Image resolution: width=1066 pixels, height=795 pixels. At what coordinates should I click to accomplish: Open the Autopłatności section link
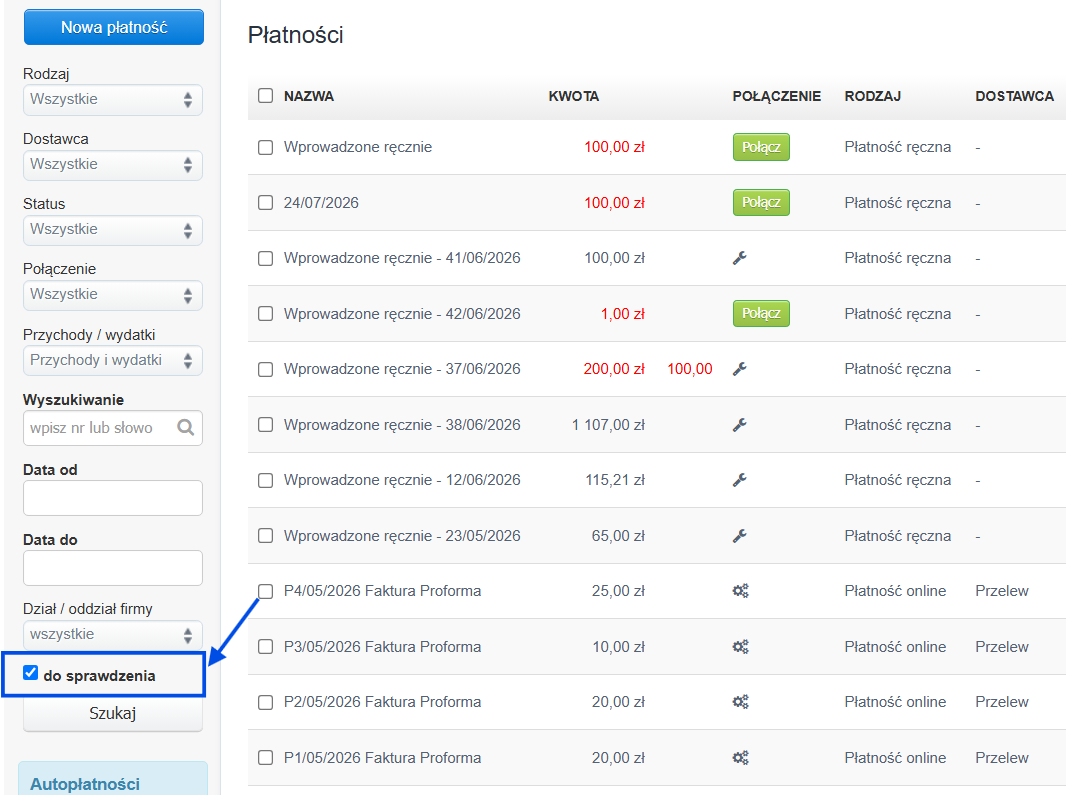tap(85, 783)
